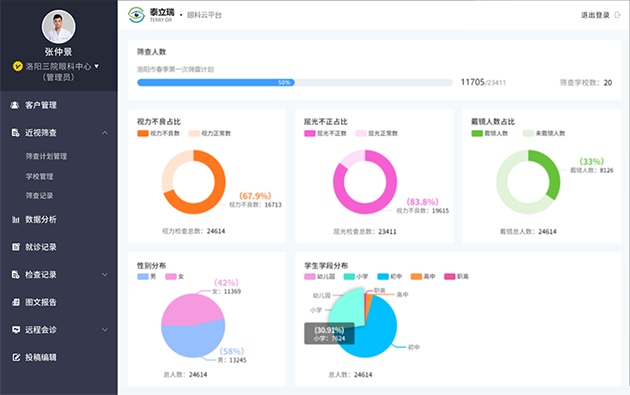Click the 退出登录 link
Image resolution: width=630 pixels, height=395 pixels.
click(595, 15)
